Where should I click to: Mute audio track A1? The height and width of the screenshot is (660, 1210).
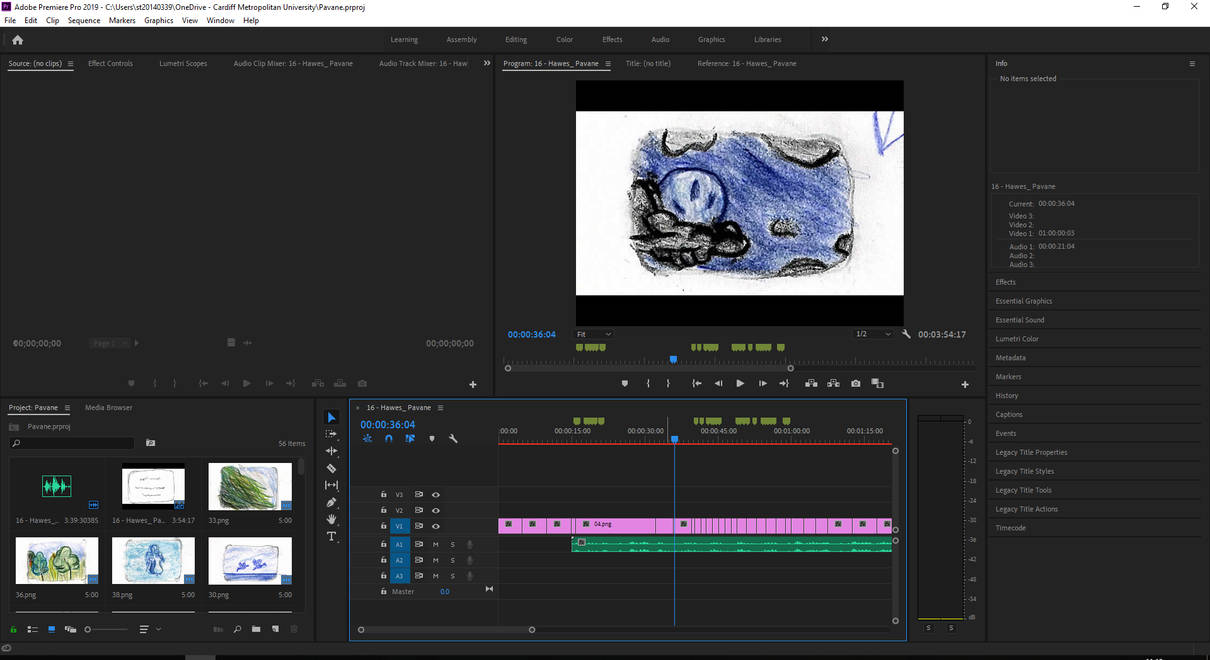click(x=435, y=544)
